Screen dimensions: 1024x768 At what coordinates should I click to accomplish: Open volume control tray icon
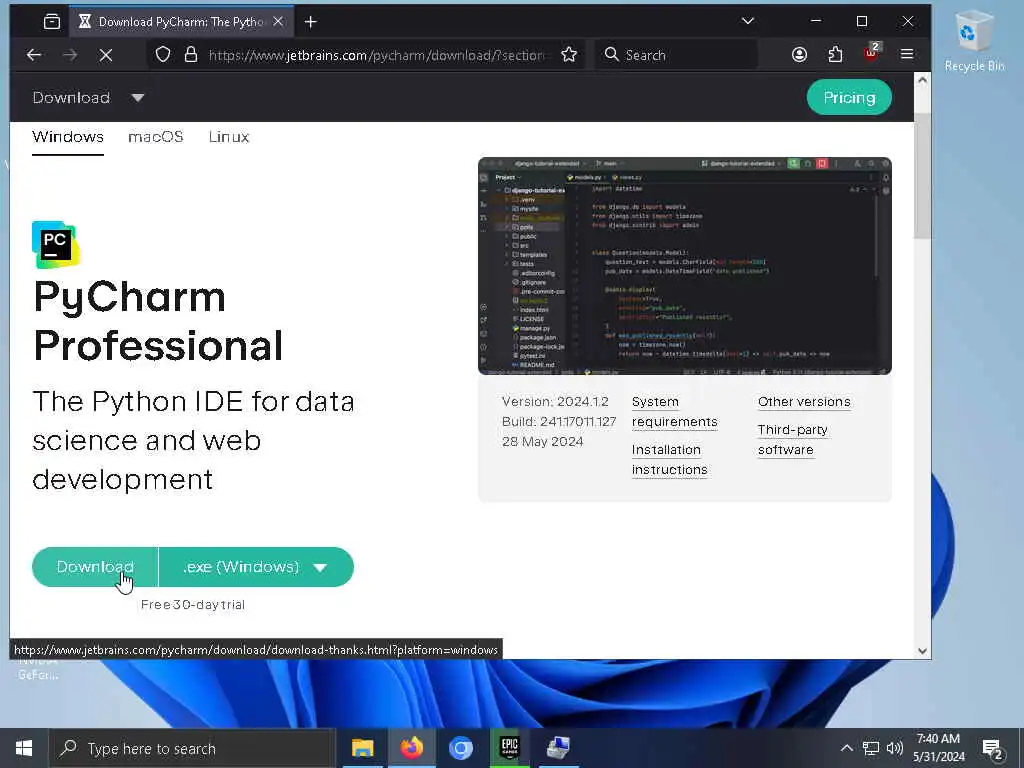tap(895, 748)
